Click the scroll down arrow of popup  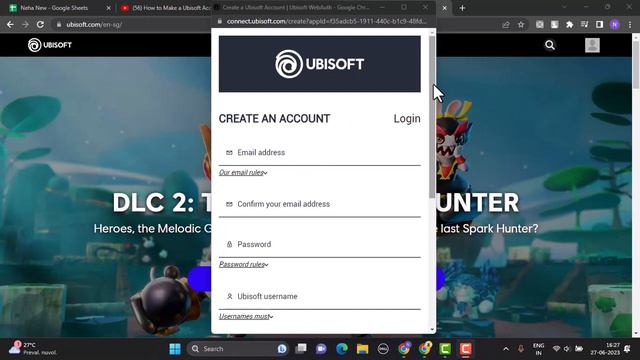[432, 329]
